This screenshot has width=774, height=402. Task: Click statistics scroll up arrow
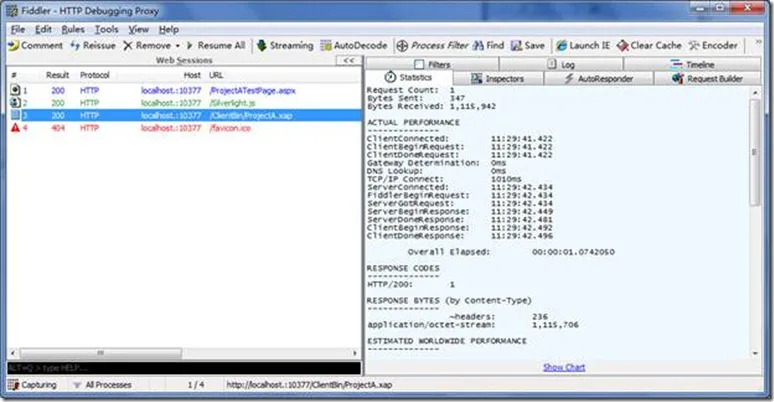[755, 93]
